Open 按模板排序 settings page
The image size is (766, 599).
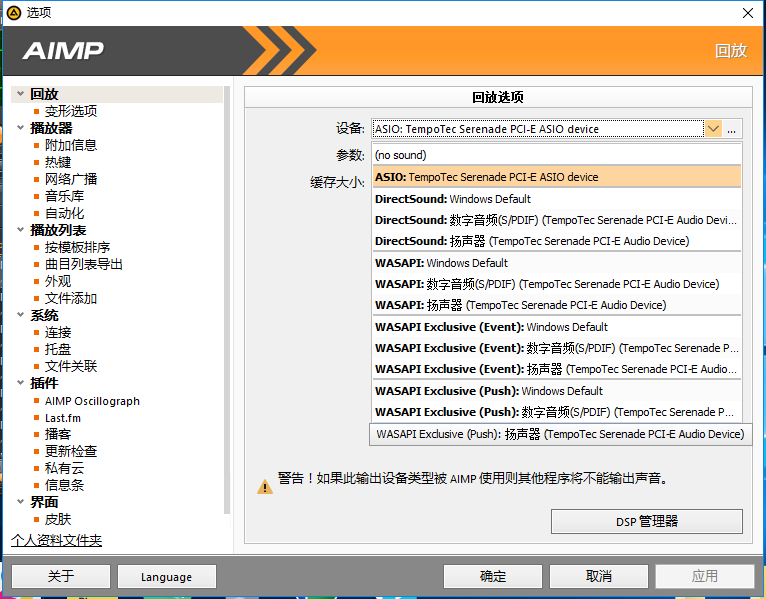(77, 247)
